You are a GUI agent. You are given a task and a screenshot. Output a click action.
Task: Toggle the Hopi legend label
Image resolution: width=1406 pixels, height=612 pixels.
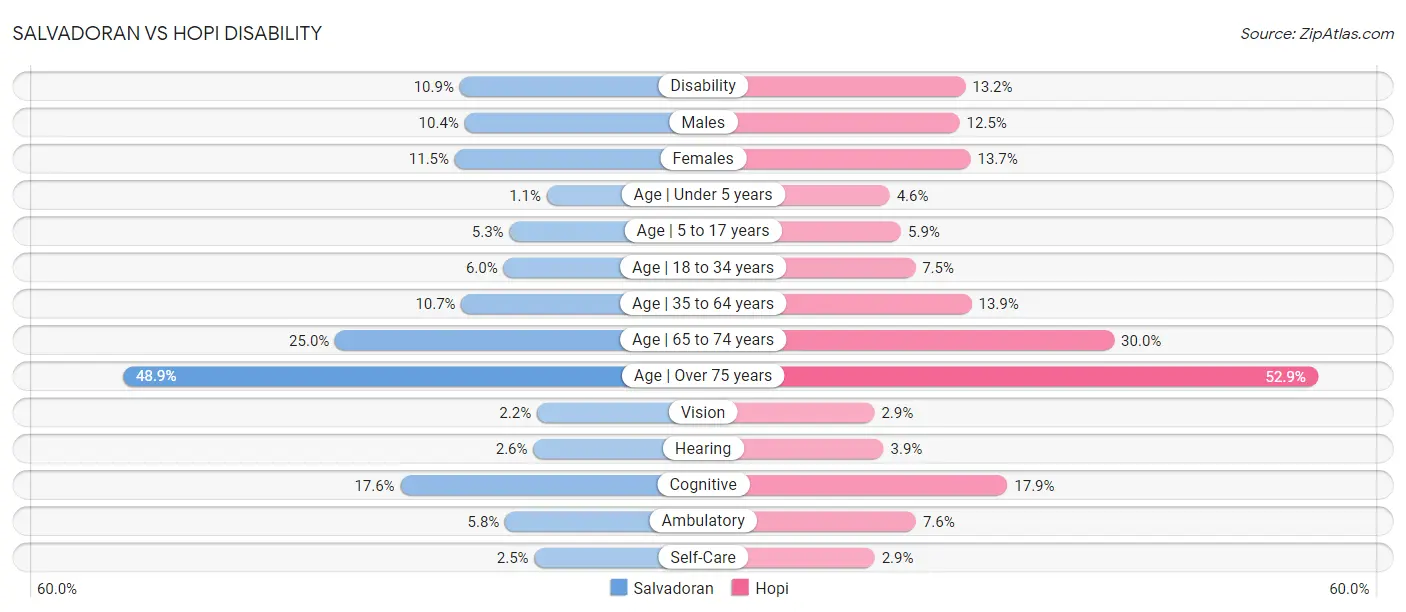point(772,588)
